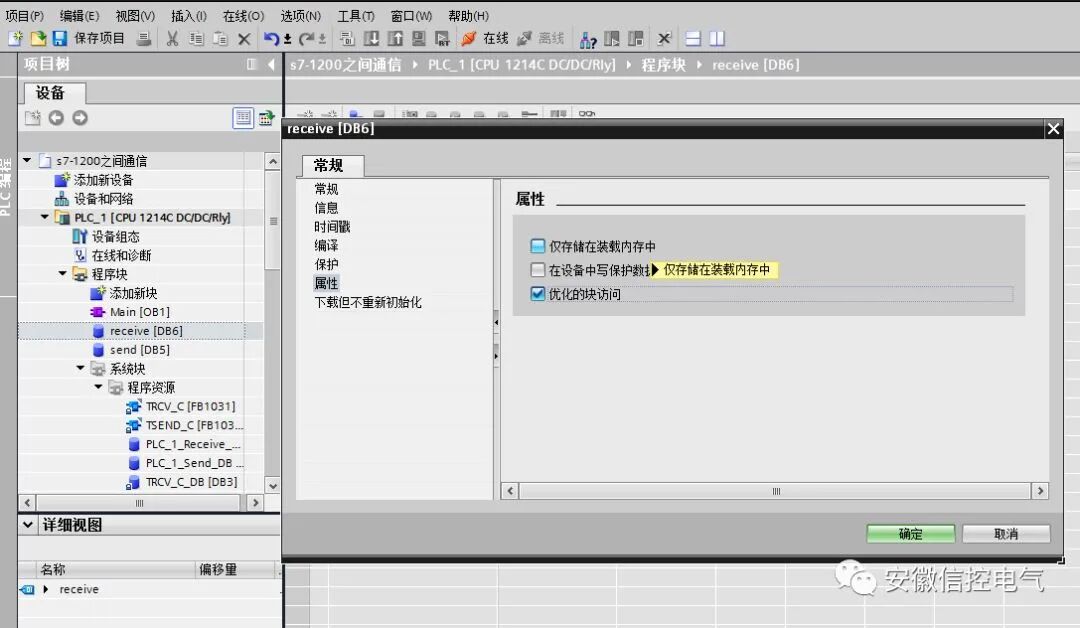Uncheck the optimized block access checkbox
This screenshot has width=1080, height=628.
538,293
